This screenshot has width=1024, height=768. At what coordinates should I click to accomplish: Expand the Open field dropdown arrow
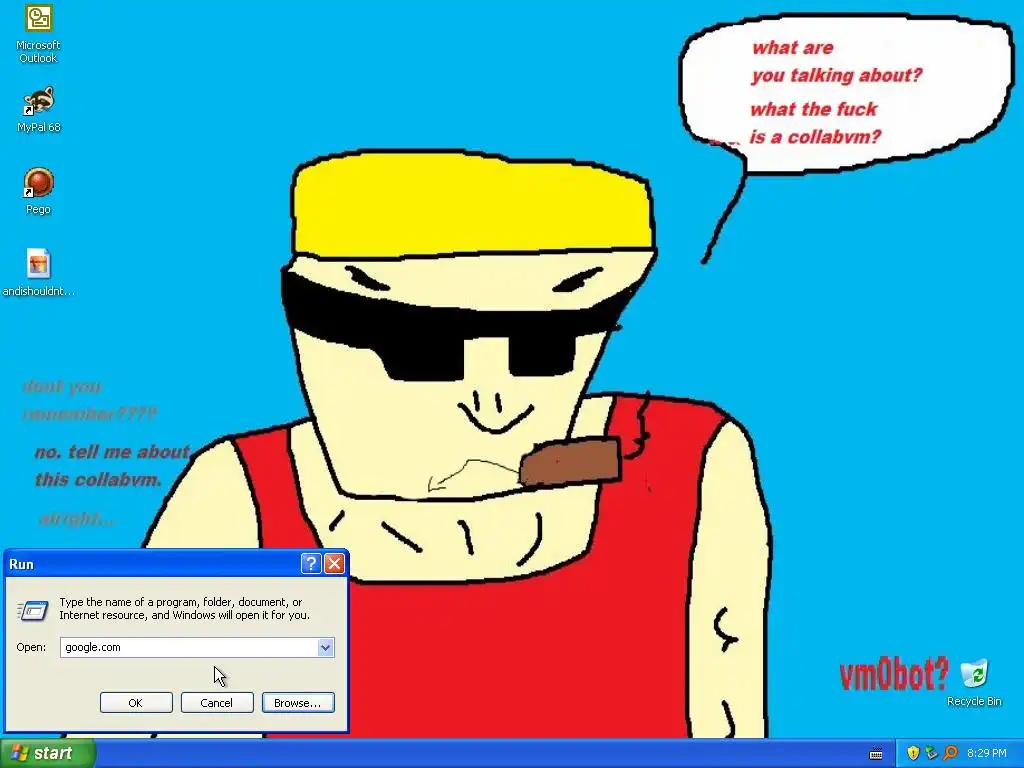pyautogui.click(x=325, y=647)
